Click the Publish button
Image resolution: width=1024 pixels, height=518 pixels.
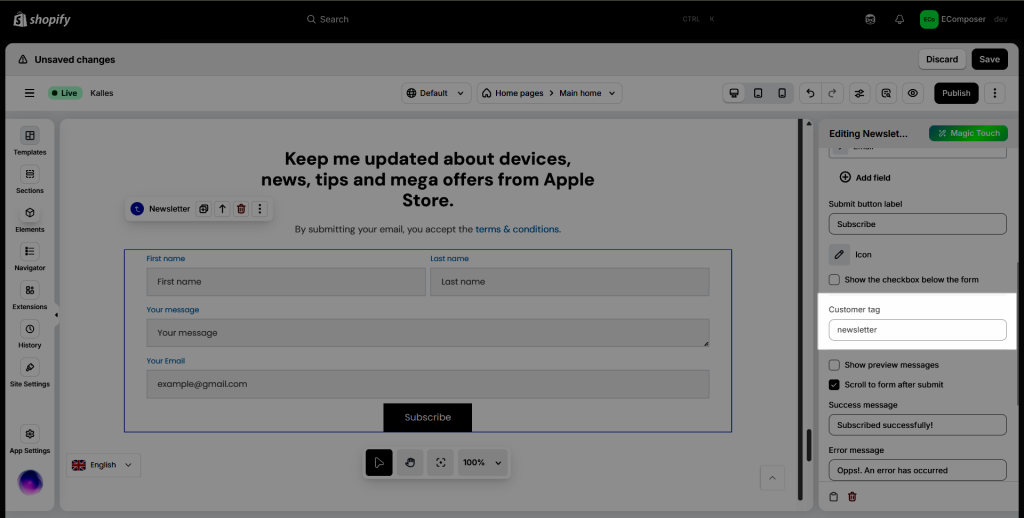pyautogui.click(x=956, y=93)
